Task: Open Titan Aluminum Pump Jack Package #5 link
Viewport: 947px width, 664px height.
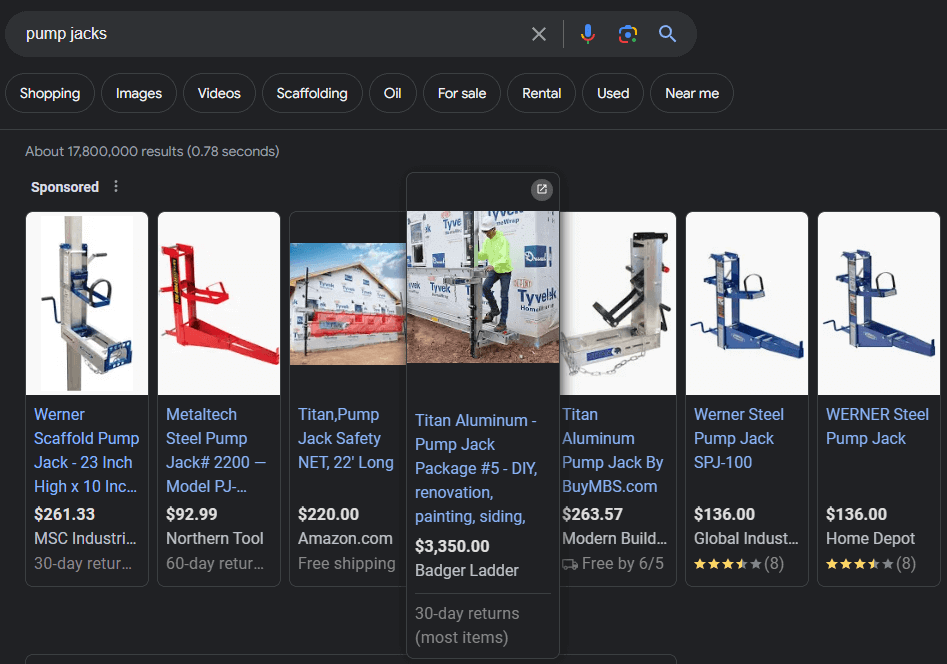Action: point(476,468)
